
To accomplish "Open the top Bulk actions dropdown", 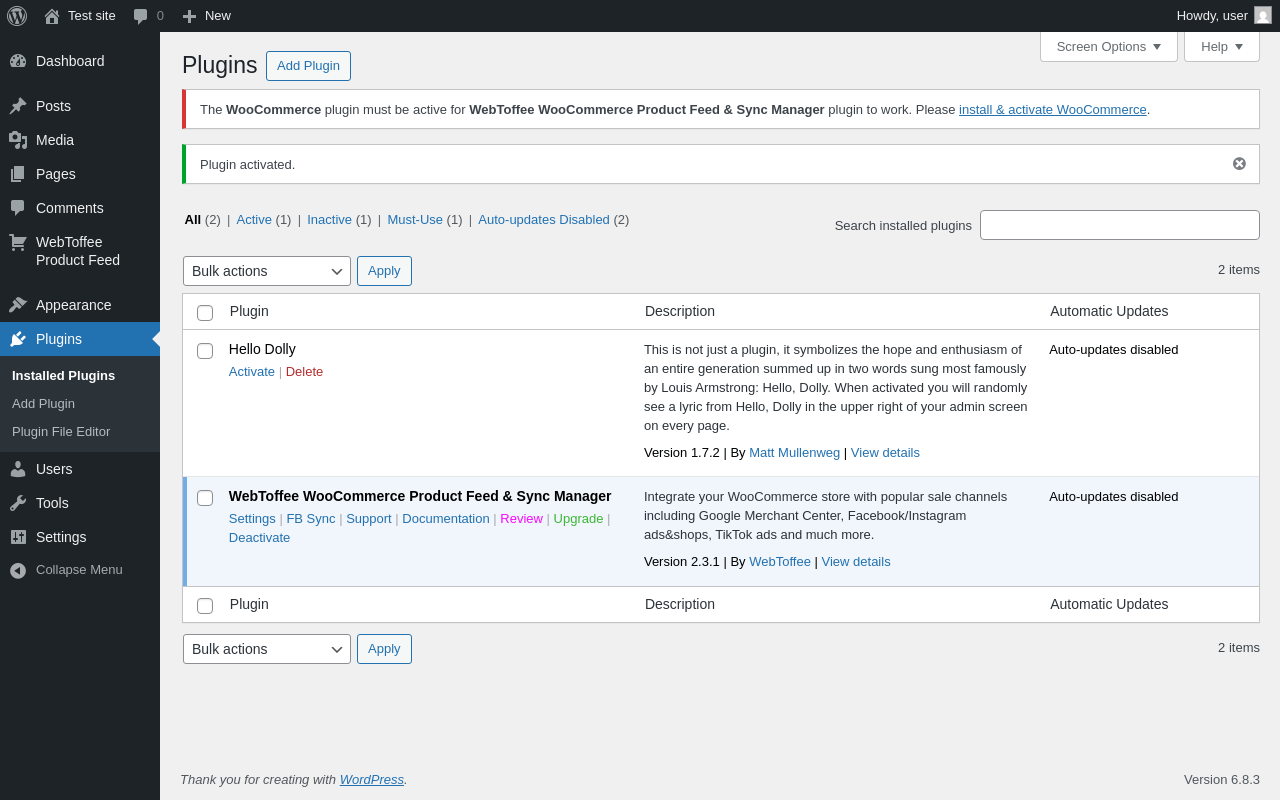I will [x=267, y=271].
